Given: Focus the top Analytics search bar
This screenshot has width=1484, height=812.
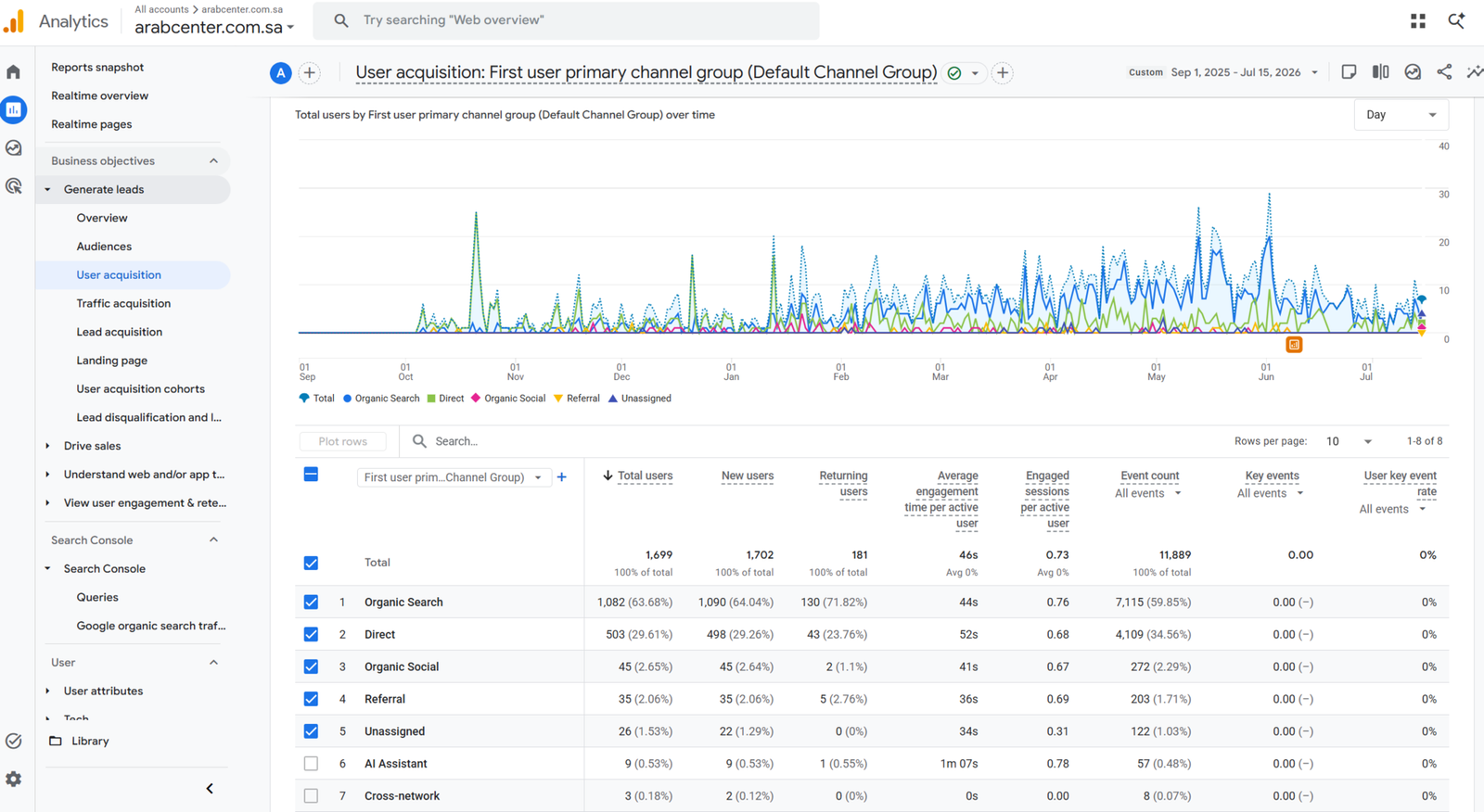Looking at the screenshot, I should [x=566, y=20].
